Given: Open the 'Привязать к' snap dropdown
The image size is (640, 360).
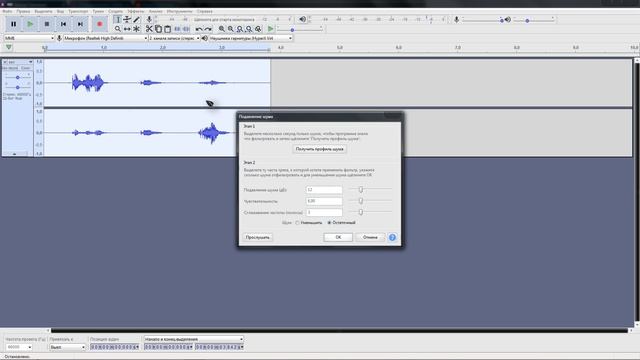Looking at the screenshot, I should pyautogui.click(x=67, y=347).
